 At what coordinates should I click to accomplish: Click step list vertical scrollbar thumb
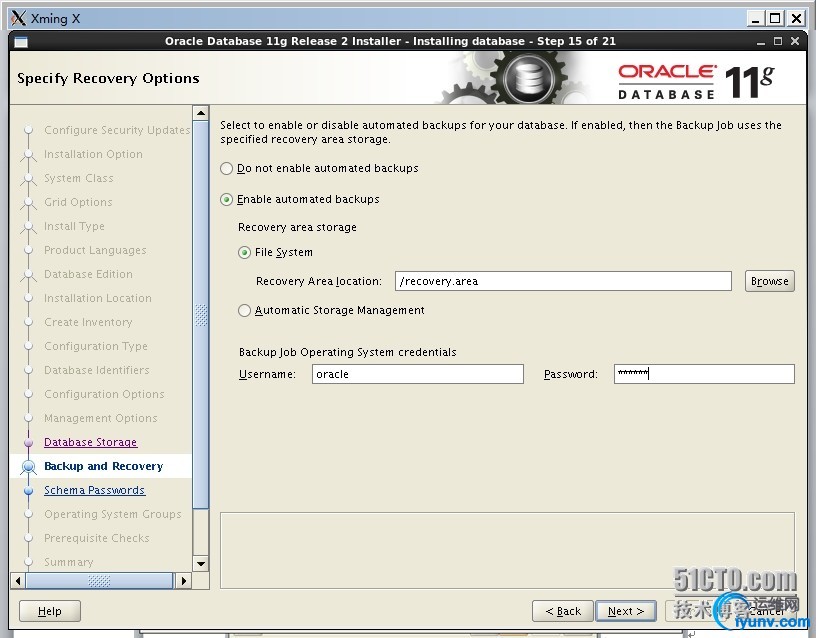[x=201, y=315]
